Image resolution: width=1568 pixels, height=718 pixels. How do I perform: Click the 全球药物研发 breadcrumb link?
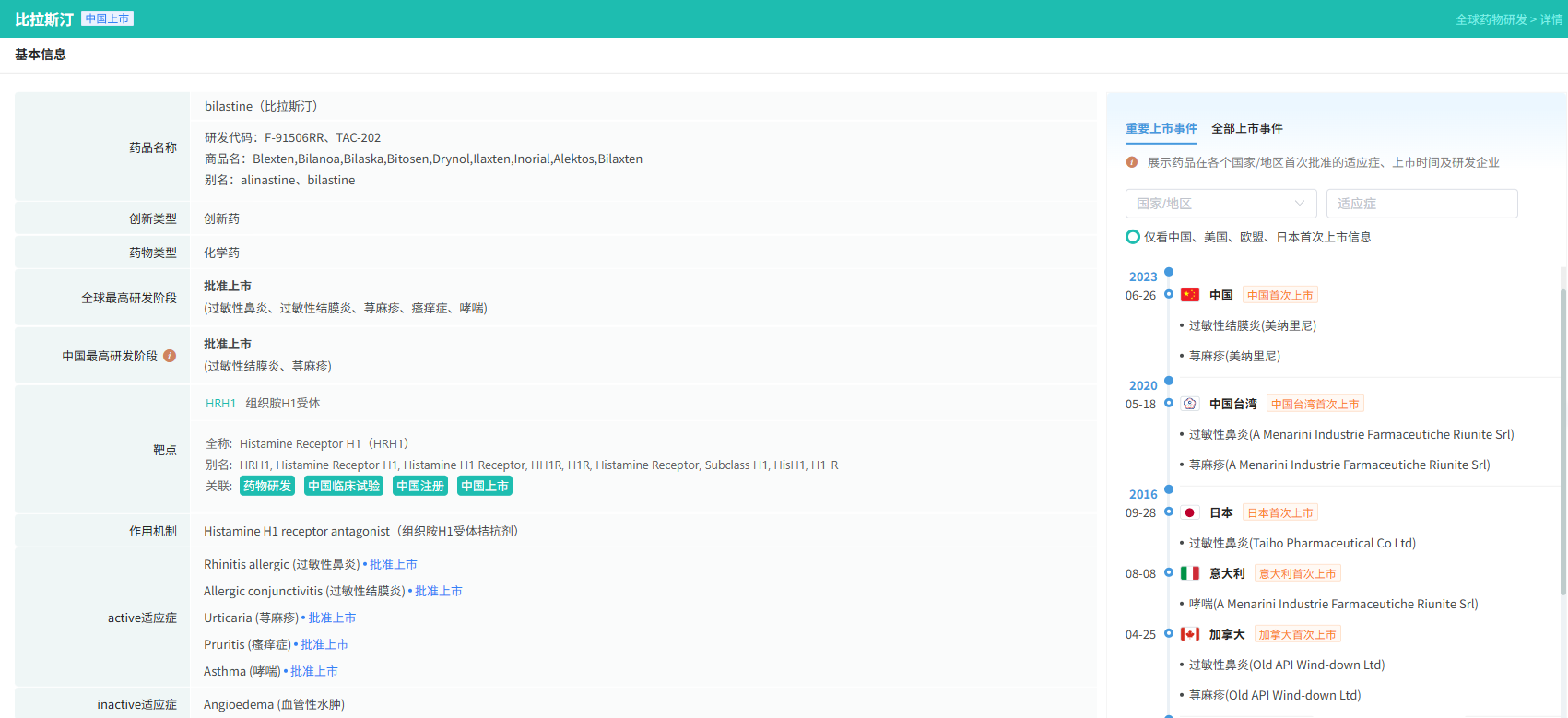(1491, 19)
